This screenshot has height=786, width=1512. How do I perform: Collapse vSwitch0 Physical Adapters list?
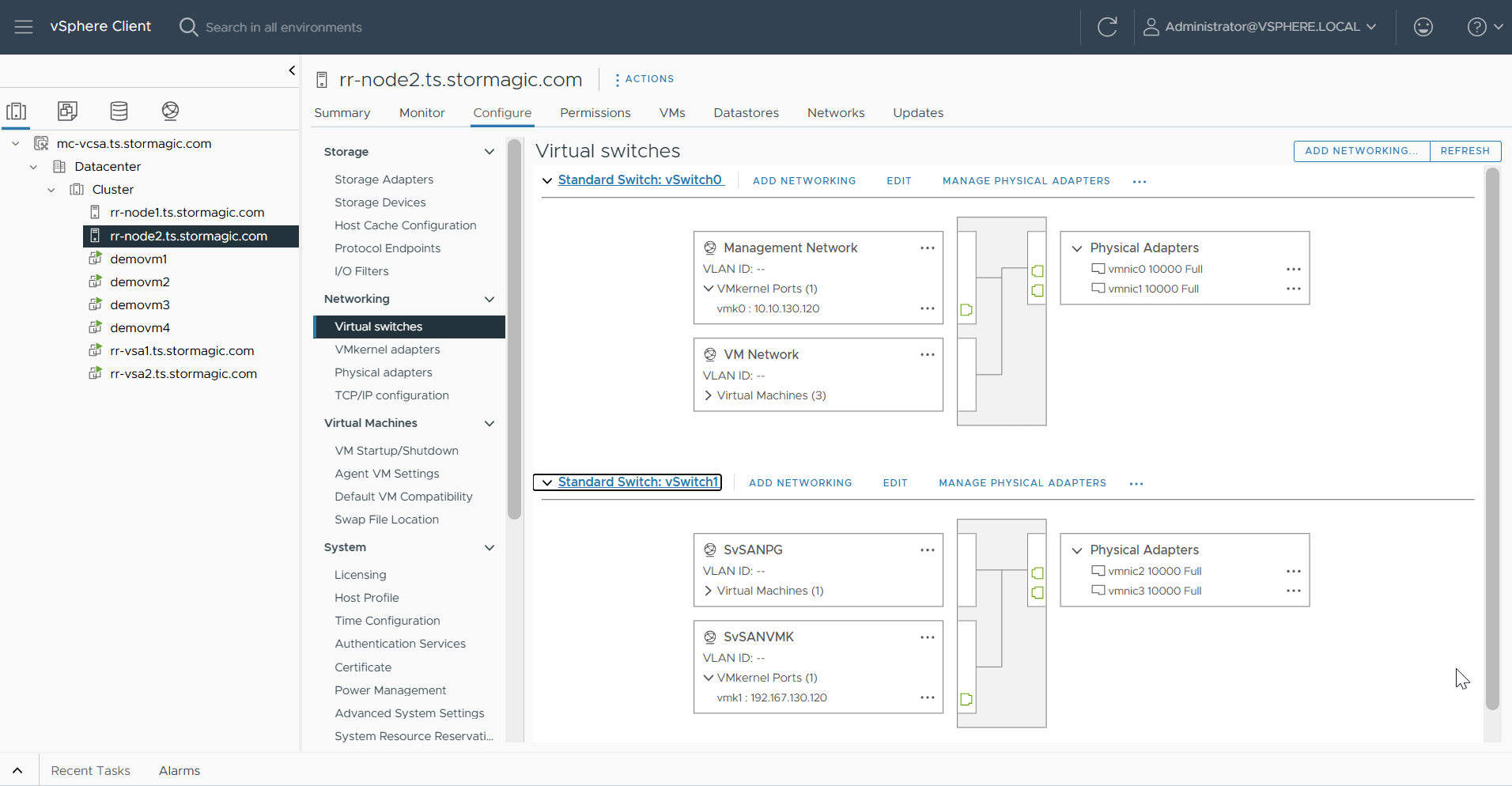click(x=1077, y=248)
